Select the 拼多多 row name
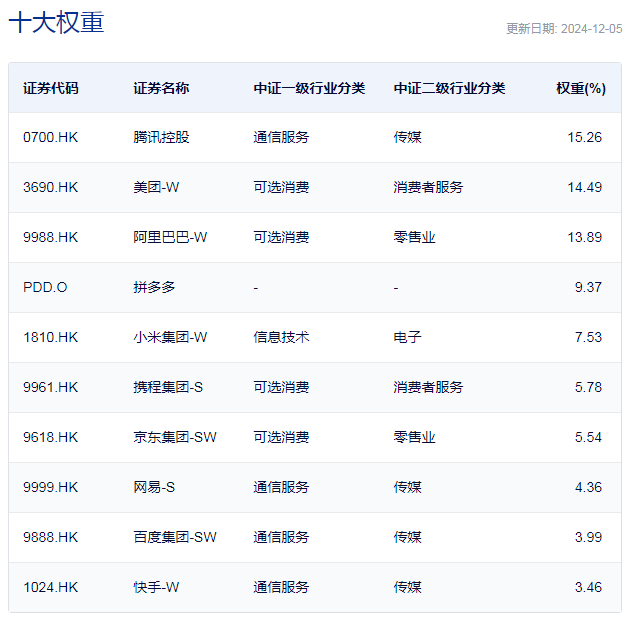The width and height of the screenshot is (628, 621). pyautogui.click(x=154, y=287)
